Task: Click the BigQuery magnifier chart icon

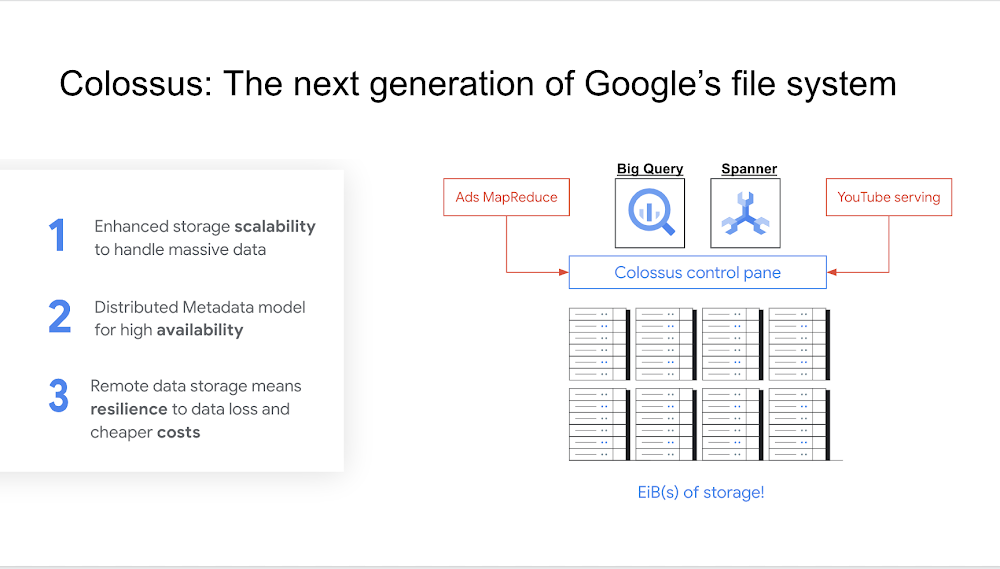Action: tap(650, 213)
